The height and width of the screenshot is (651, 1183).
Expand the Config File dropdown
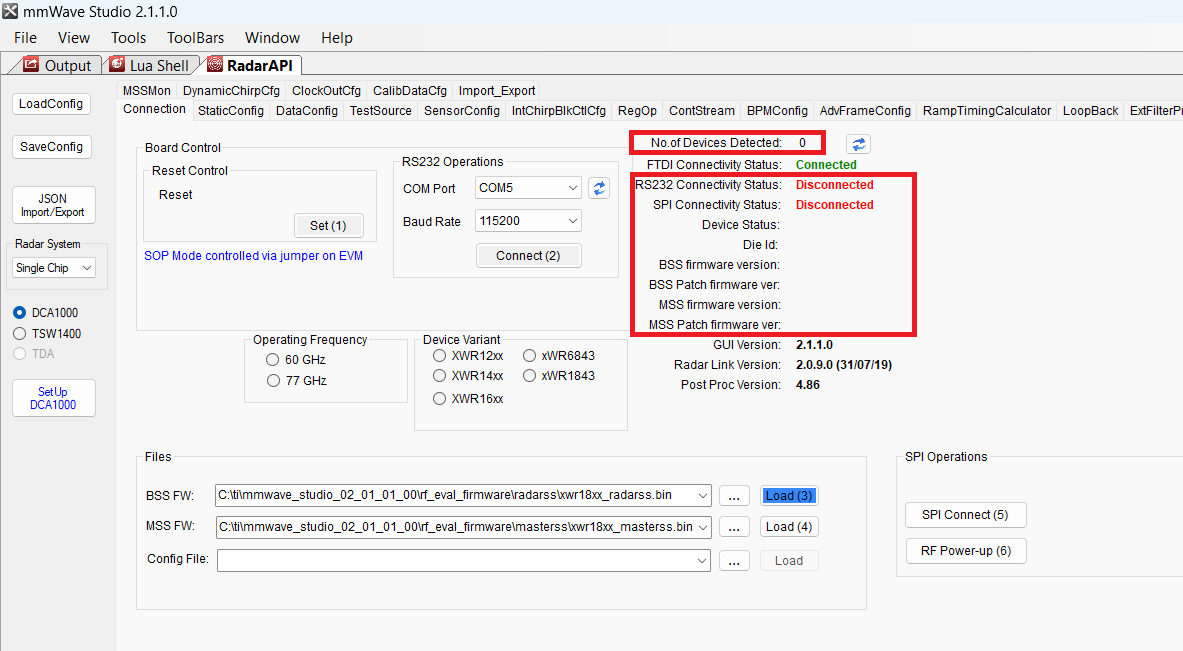[702, 560]
